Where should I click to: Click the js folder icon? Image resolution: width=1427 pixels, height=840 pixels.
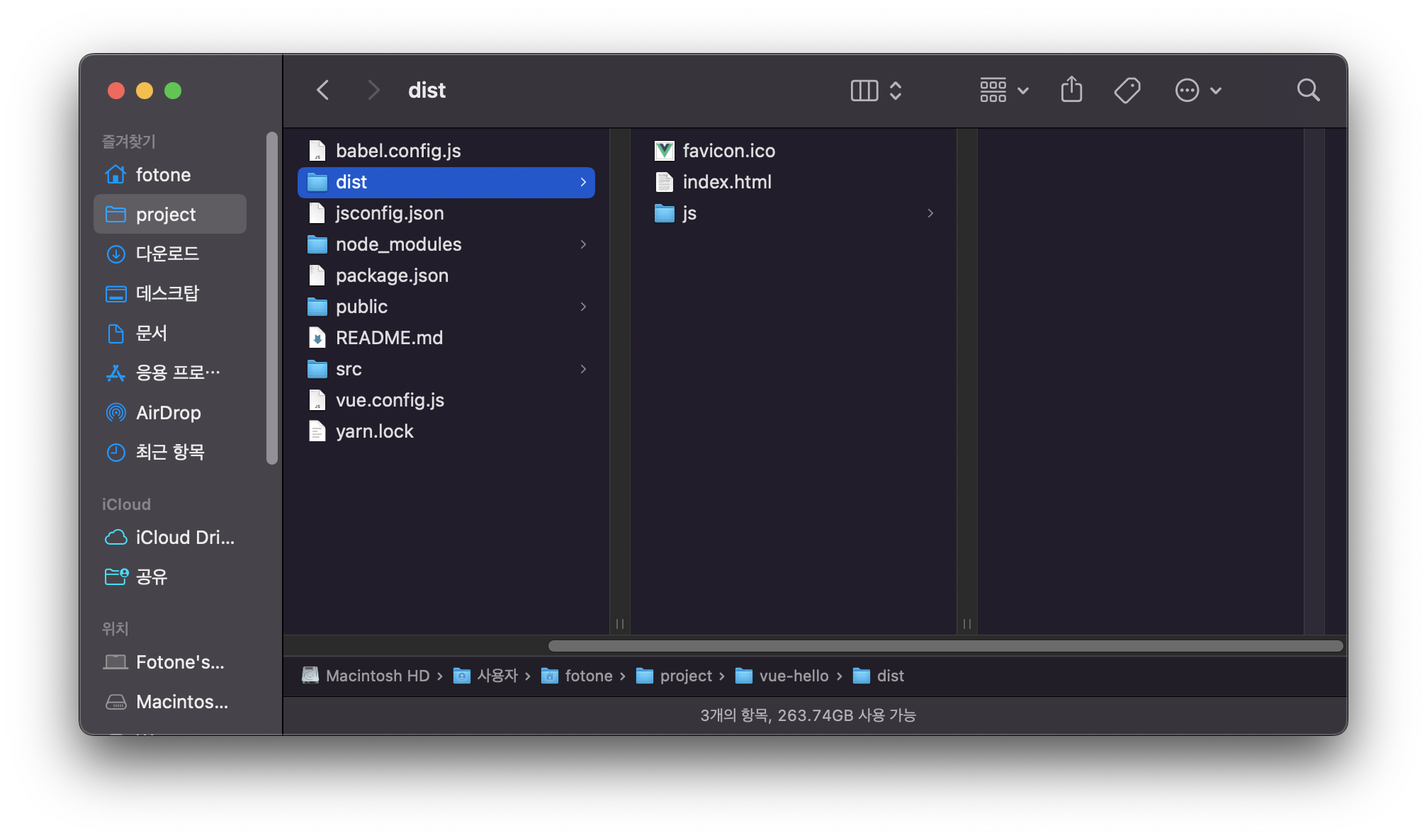665,213
